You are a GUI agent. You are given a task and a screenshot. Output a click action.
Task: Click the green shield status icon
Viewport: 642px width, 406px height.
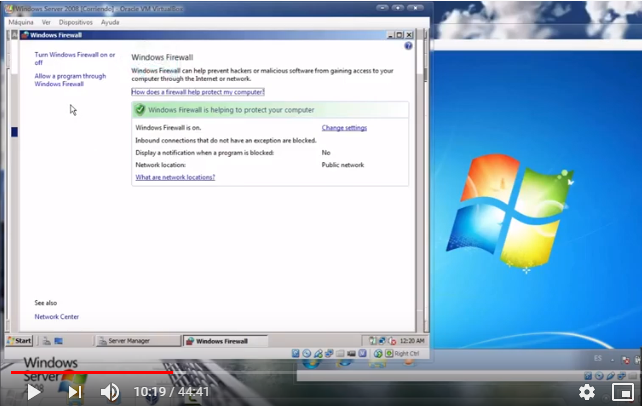[140, 110]
